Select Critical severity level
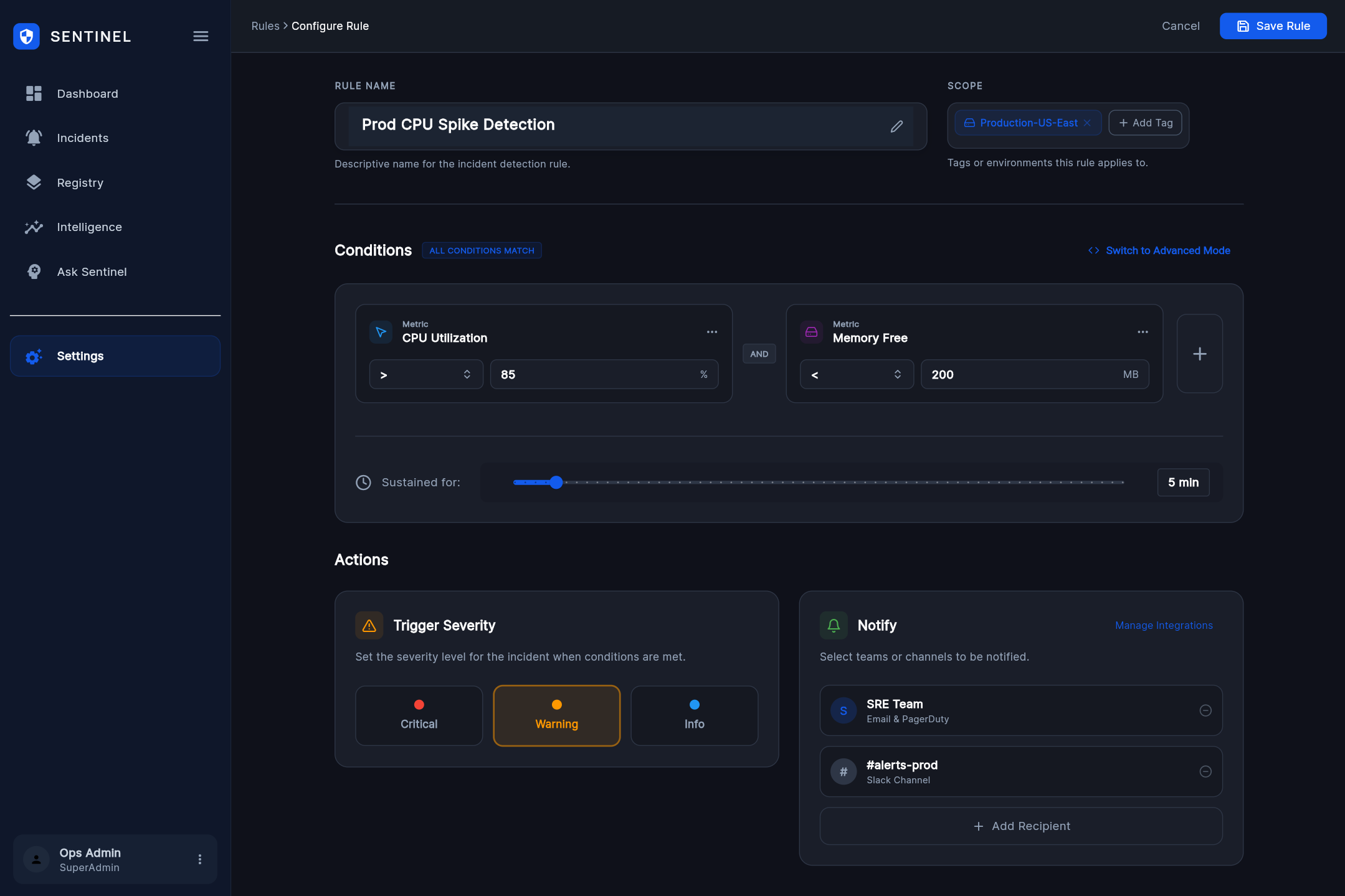 point(419,715)
